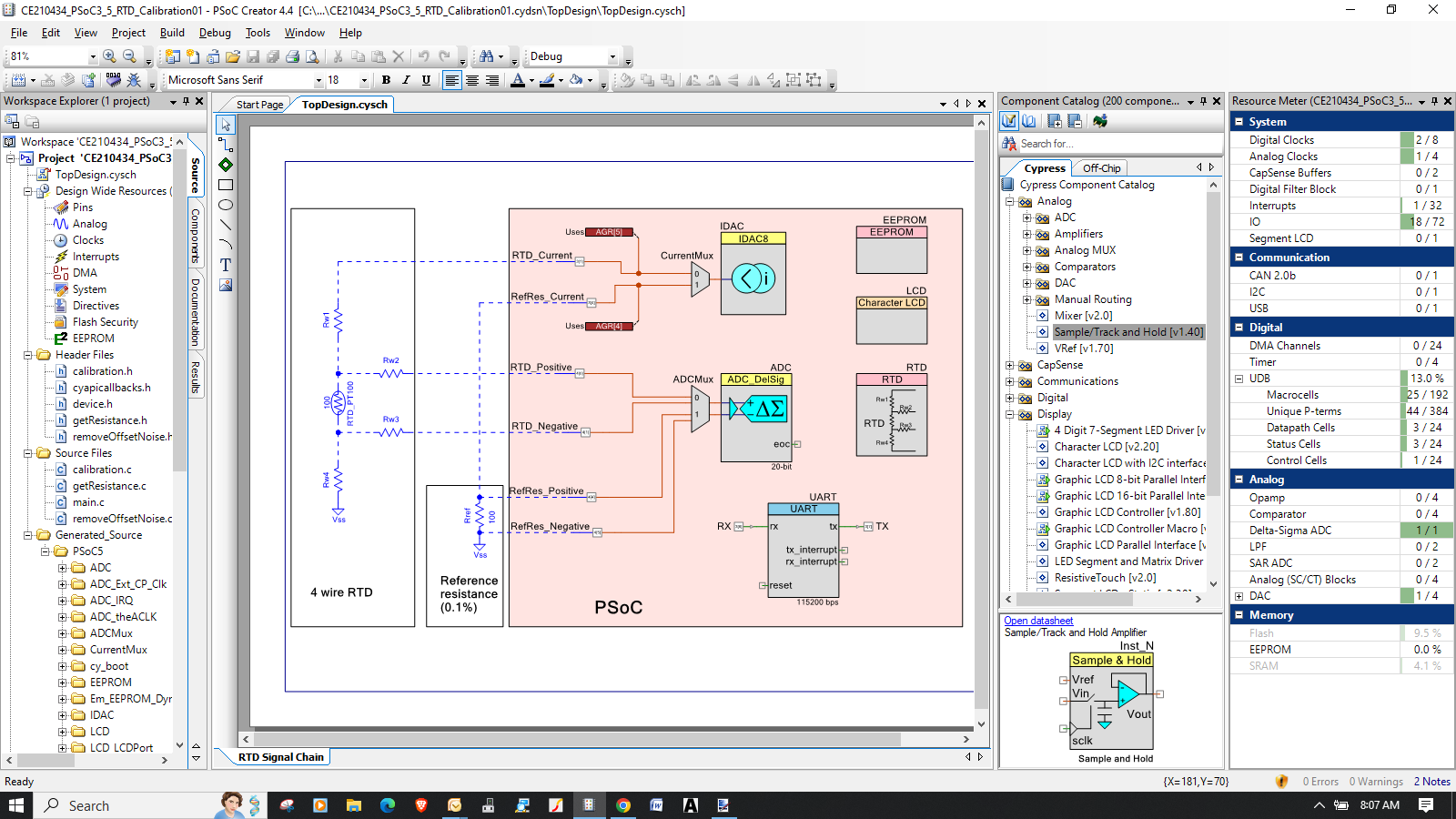The height and width of the screenshot is (819, 1456).
Task: Click the Component Catalog search field
Action: pos(1119,144)
